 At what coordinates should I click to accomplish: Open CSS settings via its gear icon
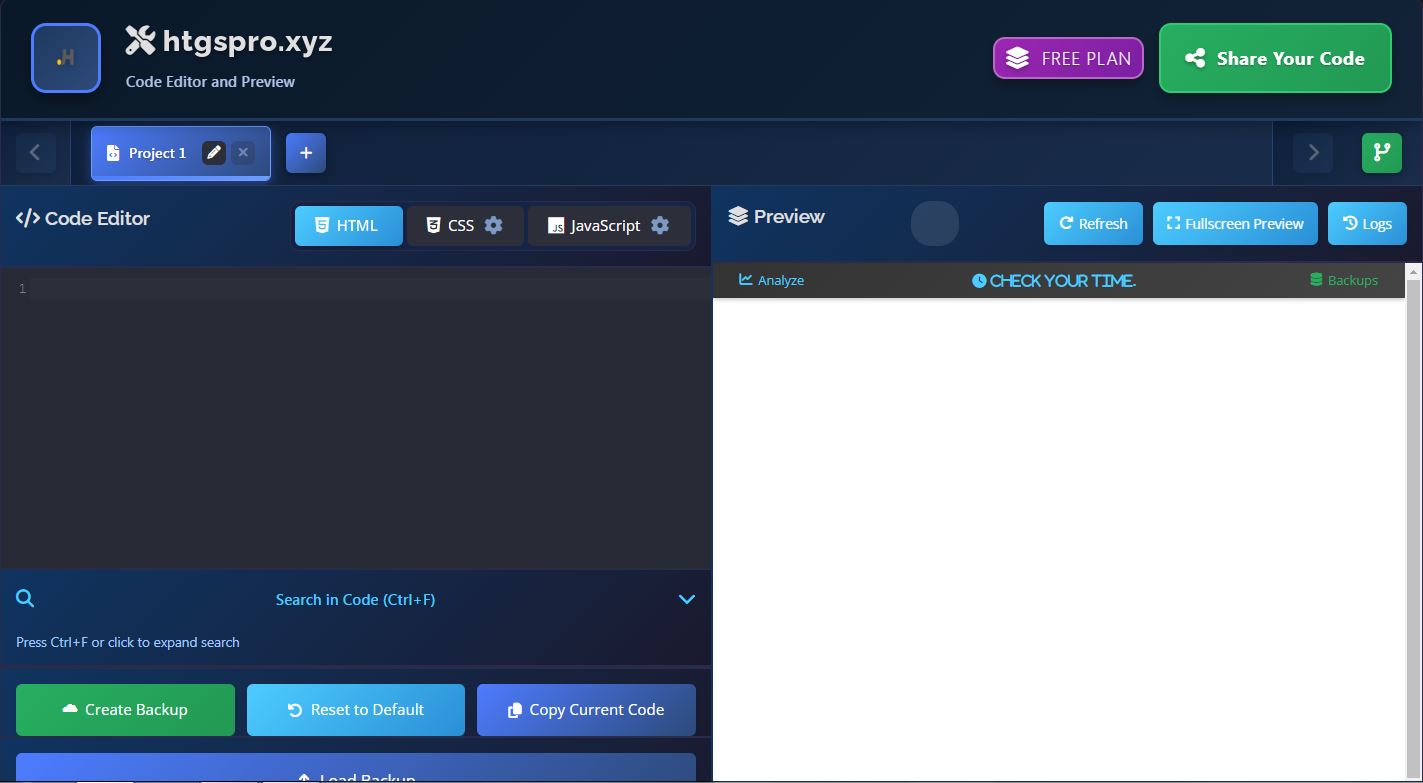click(494, 225)
